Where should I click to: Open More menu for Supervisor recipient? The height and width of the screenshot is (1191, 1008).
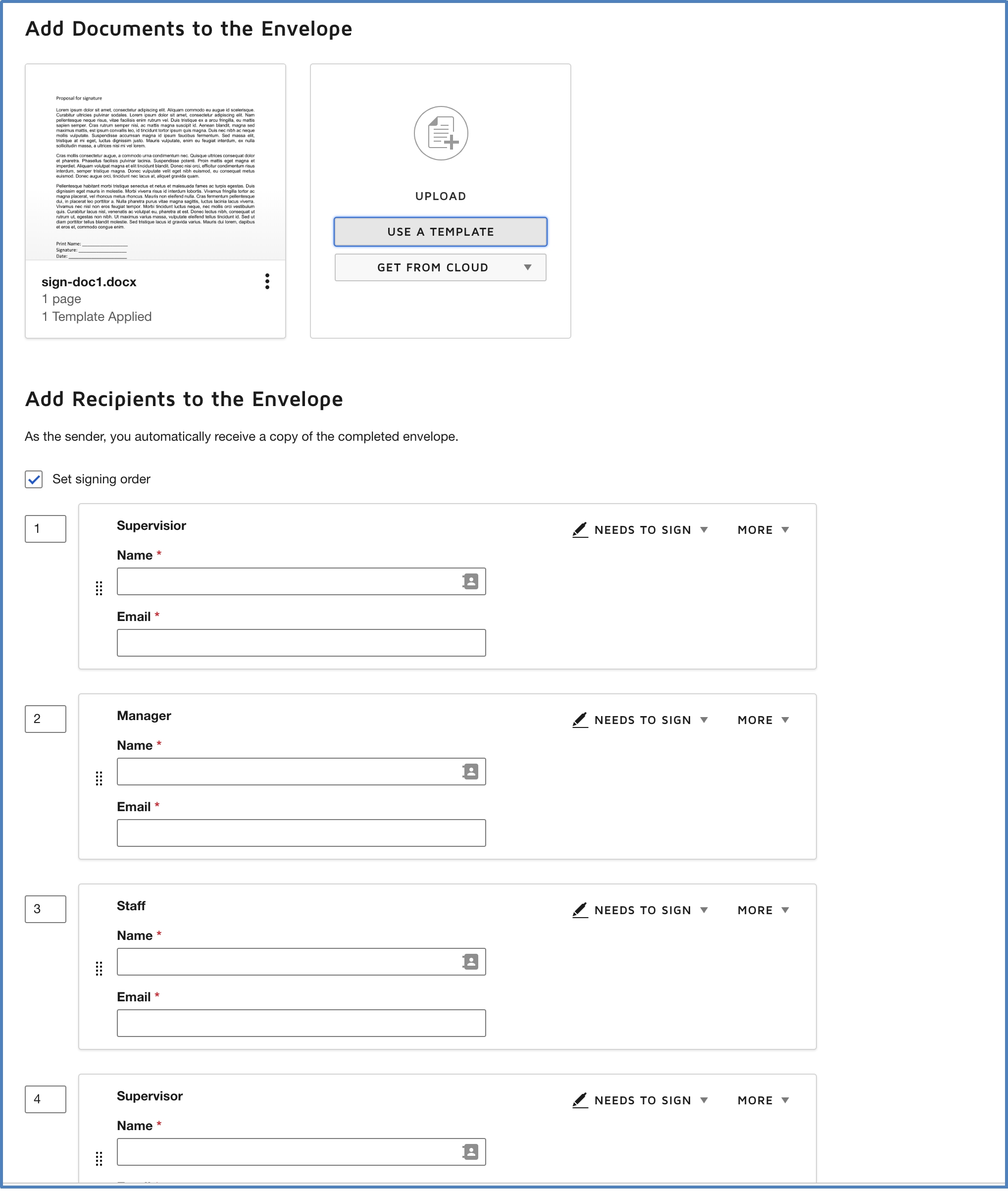tap(763, 1100)
